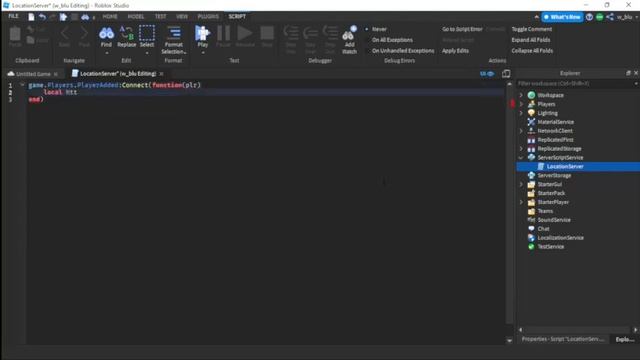Click the help icon beside What's New
The height and width of the screenshot is (360, 640).
[x=589, y=17]
